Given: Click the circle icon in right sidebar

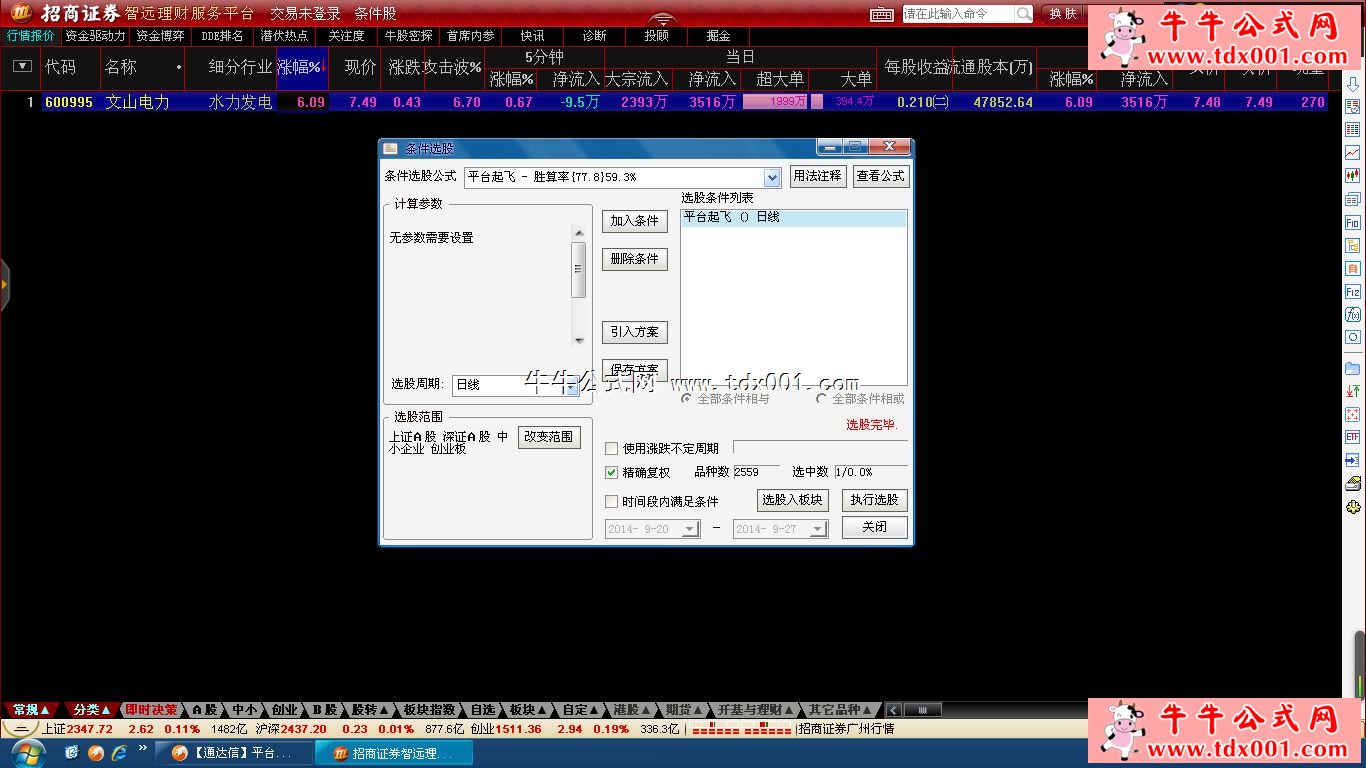Looking at the screenshot, I should 1353,338.
